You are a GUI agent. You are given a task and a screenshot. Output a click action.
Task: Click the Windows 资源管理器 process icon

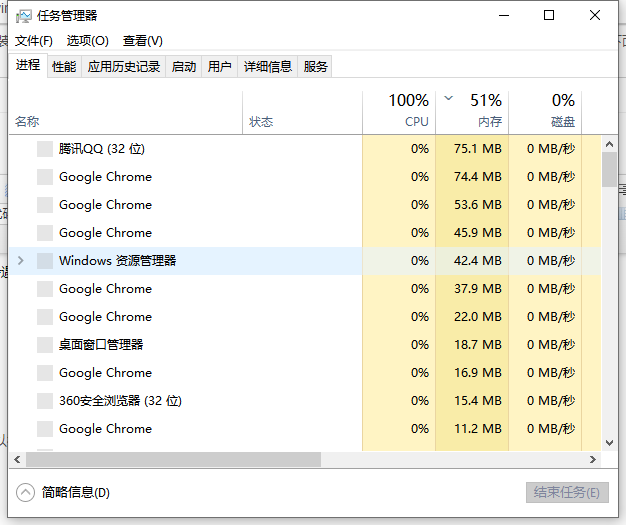click(44, 261)
